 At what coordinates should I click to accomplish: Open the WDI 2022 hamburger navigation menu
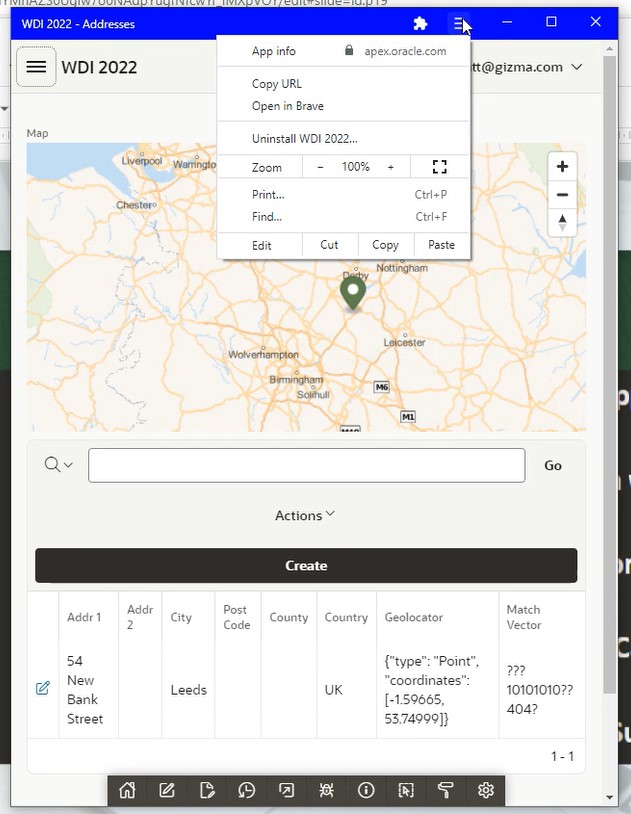click(x=36, y=66)
